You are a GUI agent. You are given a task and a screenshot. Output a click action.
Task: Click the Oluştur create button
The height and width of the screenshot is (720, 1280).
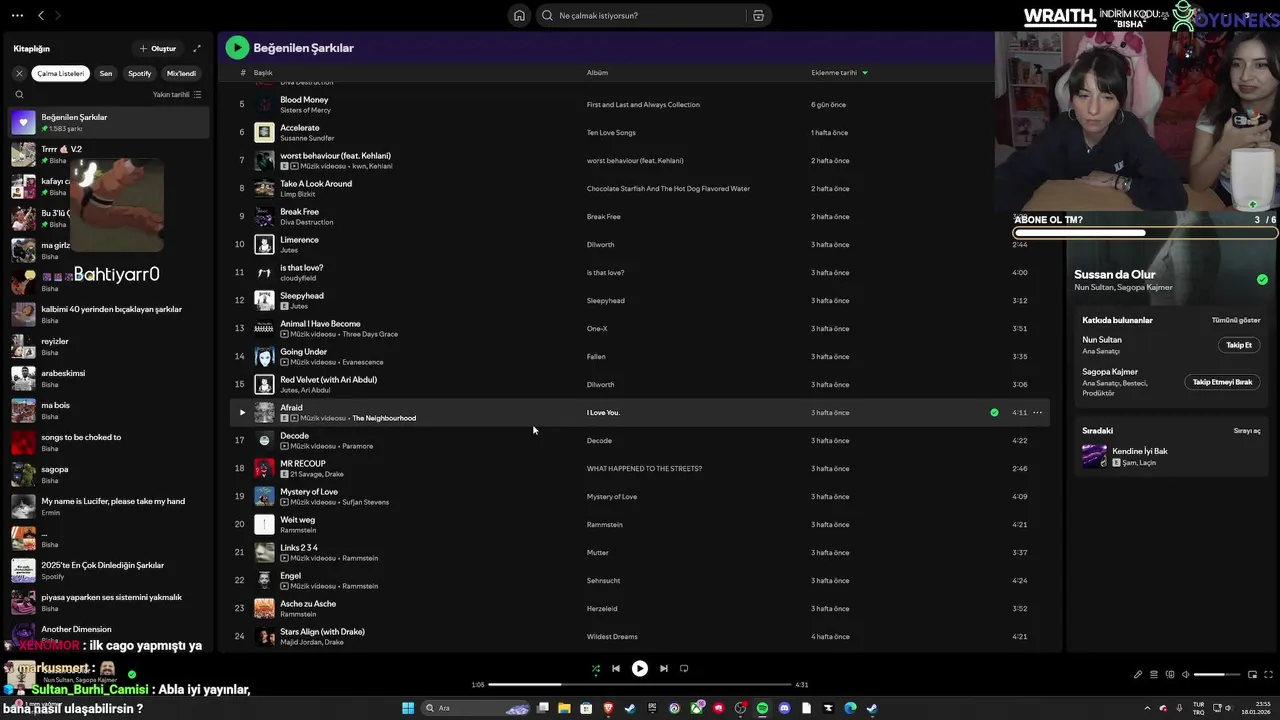[157, 48]
